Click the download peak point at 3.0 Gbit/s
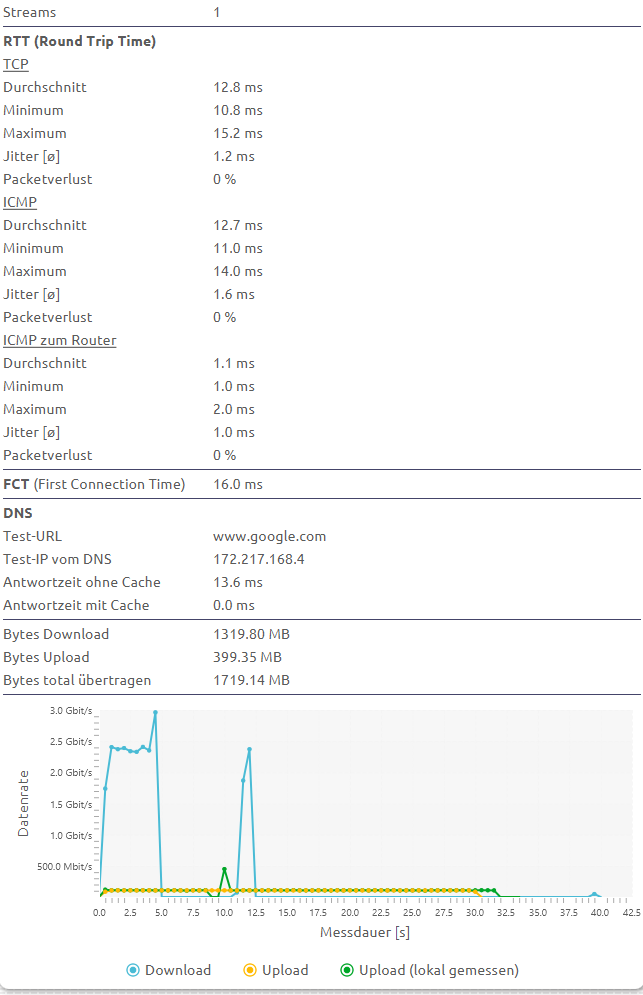The image size is (643, 995). coord(155,712)
